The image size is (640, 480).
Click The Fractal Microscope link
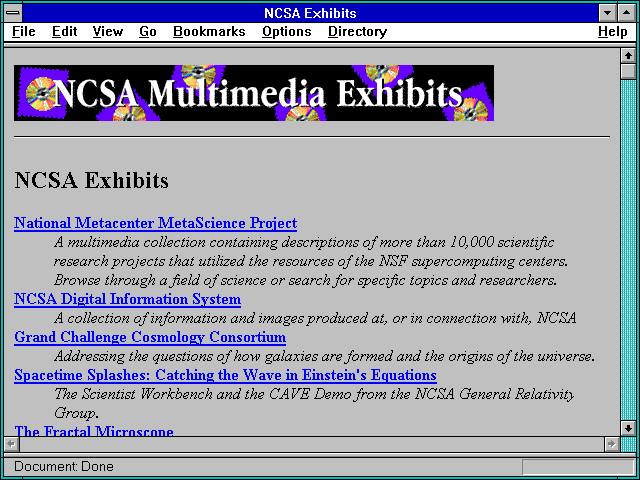coord(94,430)
